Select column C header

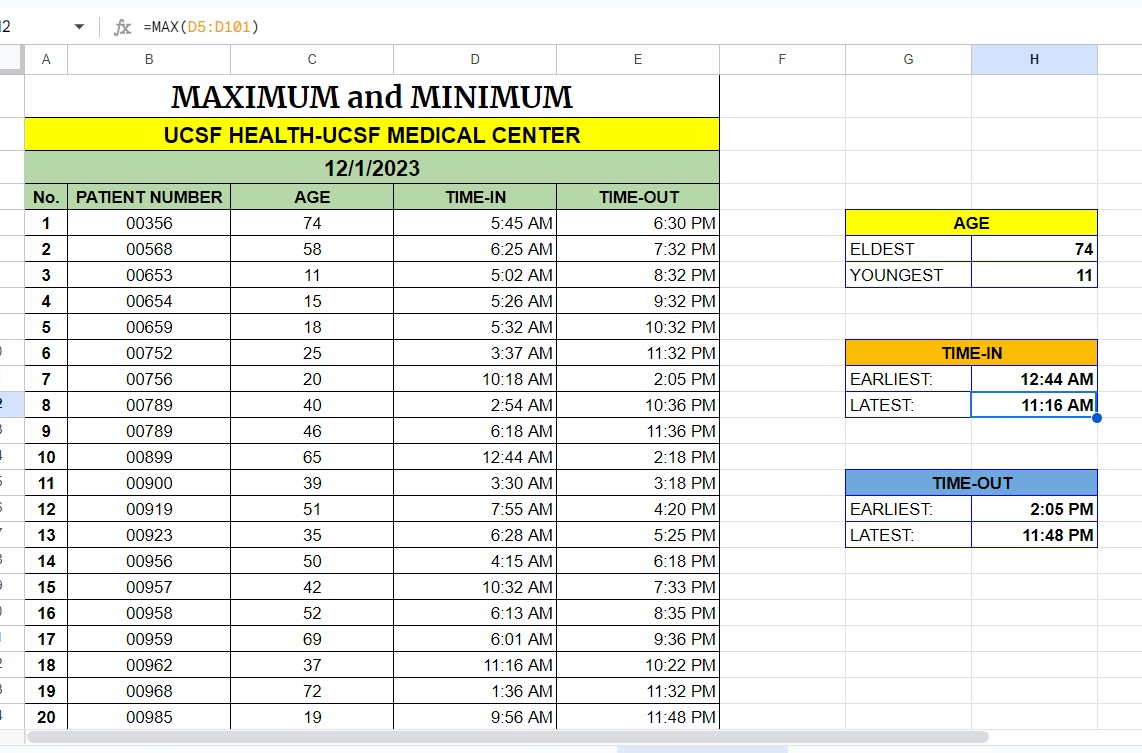pos(312,59)
